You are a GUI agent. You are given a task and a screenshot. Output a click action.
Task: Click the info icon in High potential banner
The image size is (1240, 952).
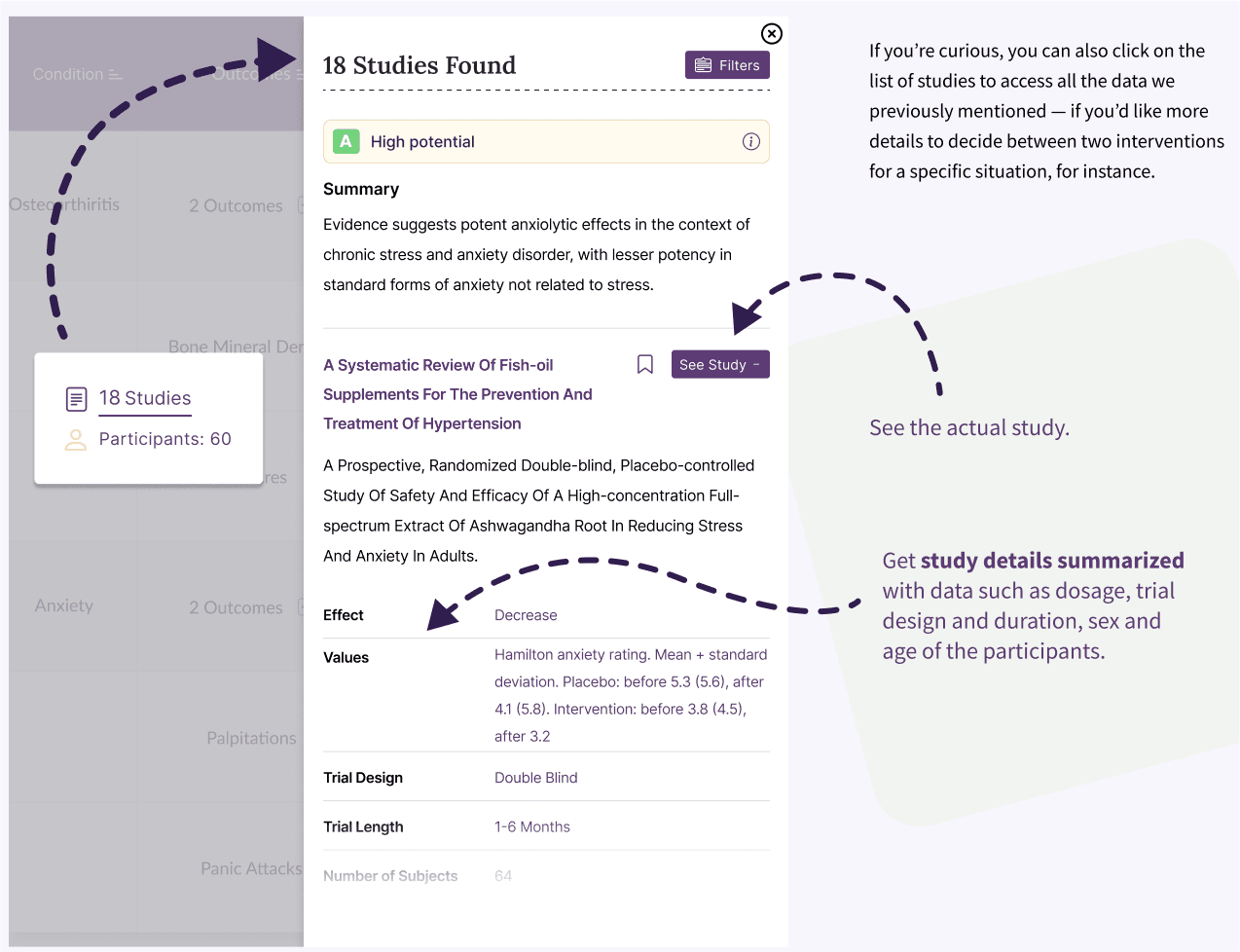pos(751,142)
